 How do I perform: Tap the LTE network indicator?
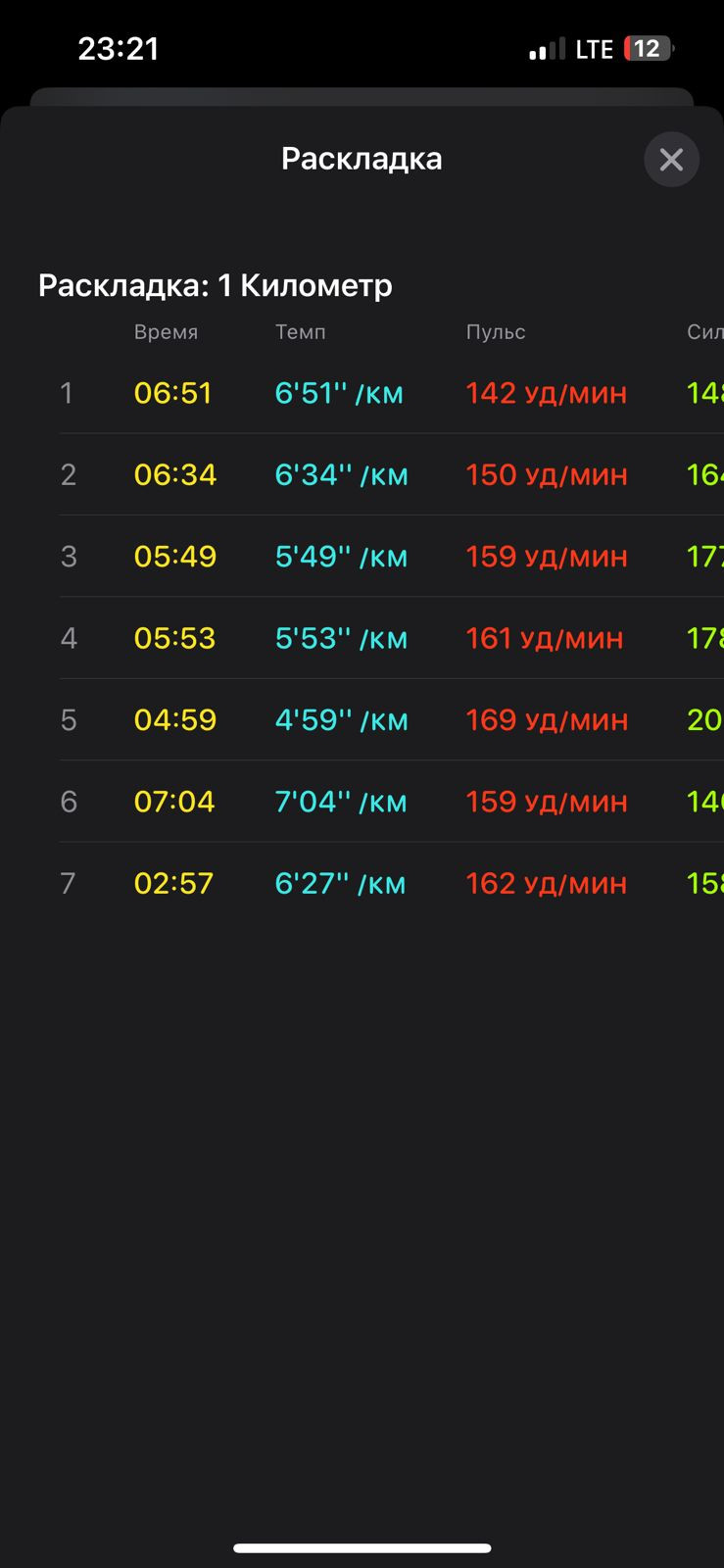pyautogui.click(x=594, y=50)
